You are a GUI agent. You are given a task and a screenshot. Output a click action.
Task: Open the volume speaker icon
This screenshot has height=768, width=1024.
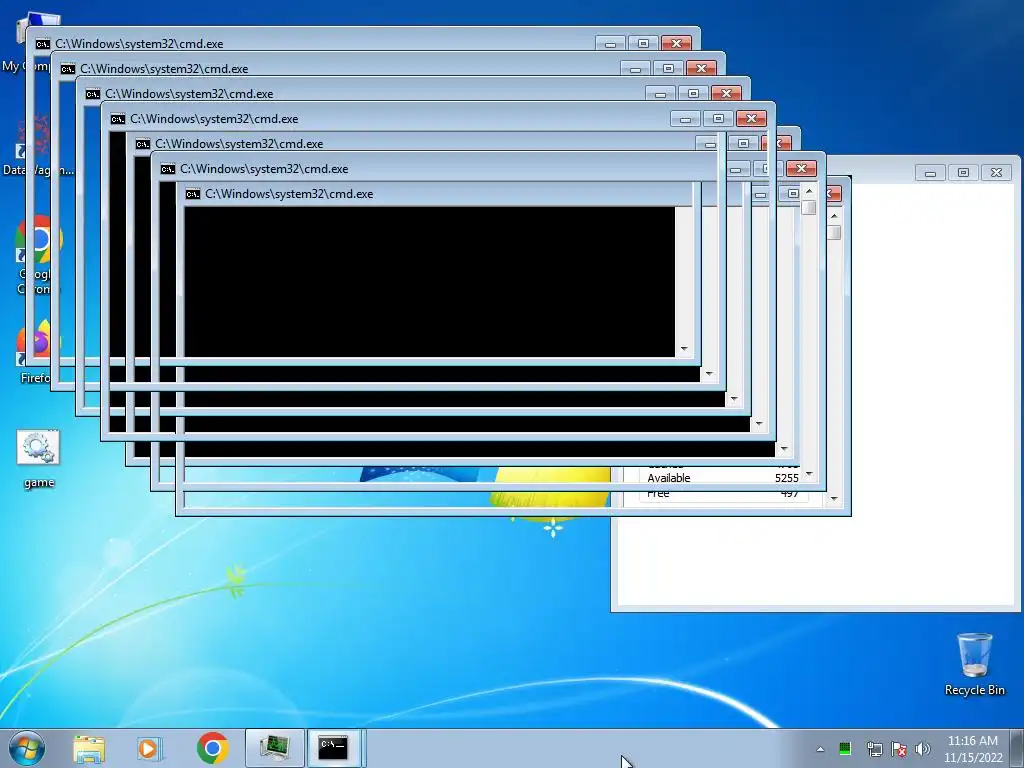point(923,749)
